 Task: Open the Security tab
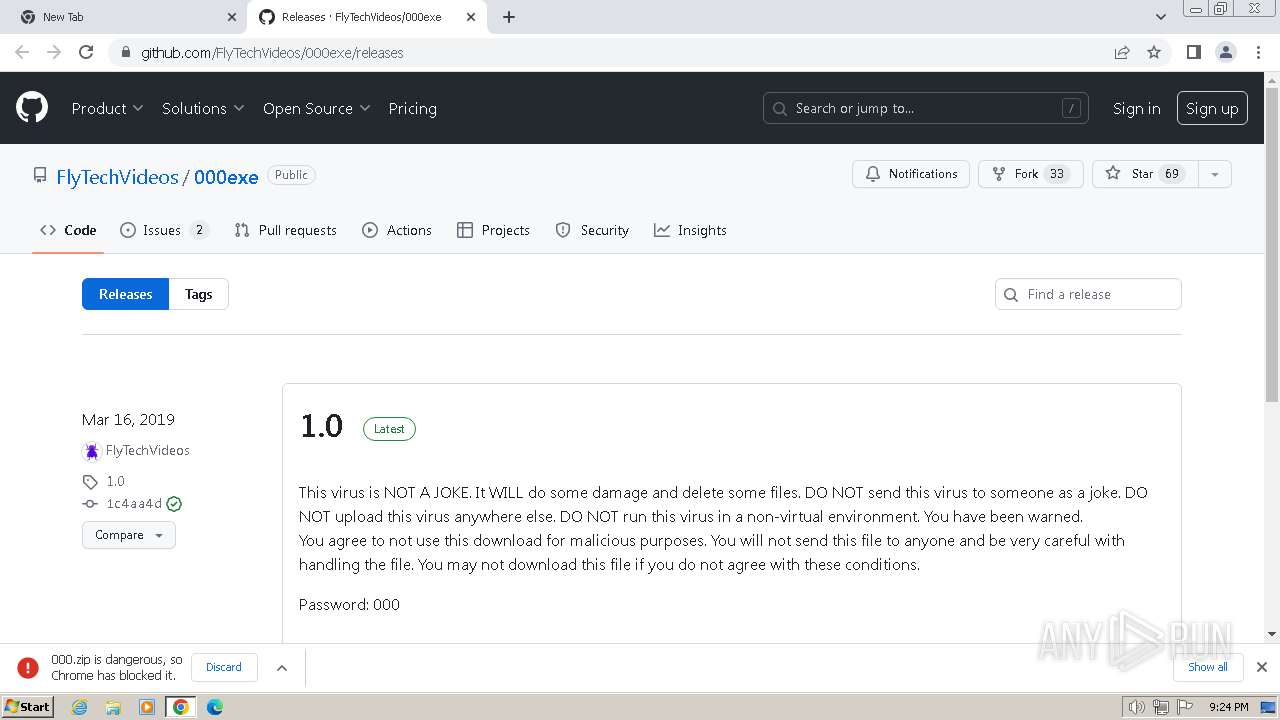coord(592,230)
